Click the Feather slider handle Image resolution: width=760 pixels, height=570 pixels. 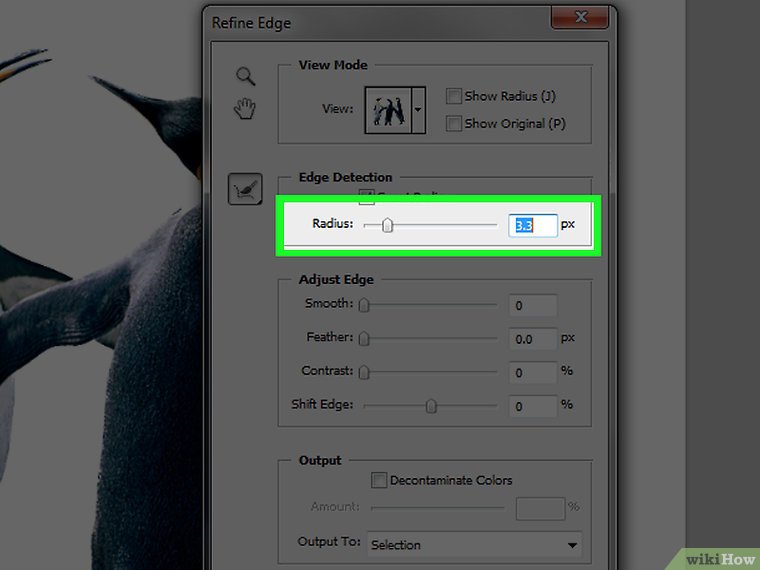(364, 339)
